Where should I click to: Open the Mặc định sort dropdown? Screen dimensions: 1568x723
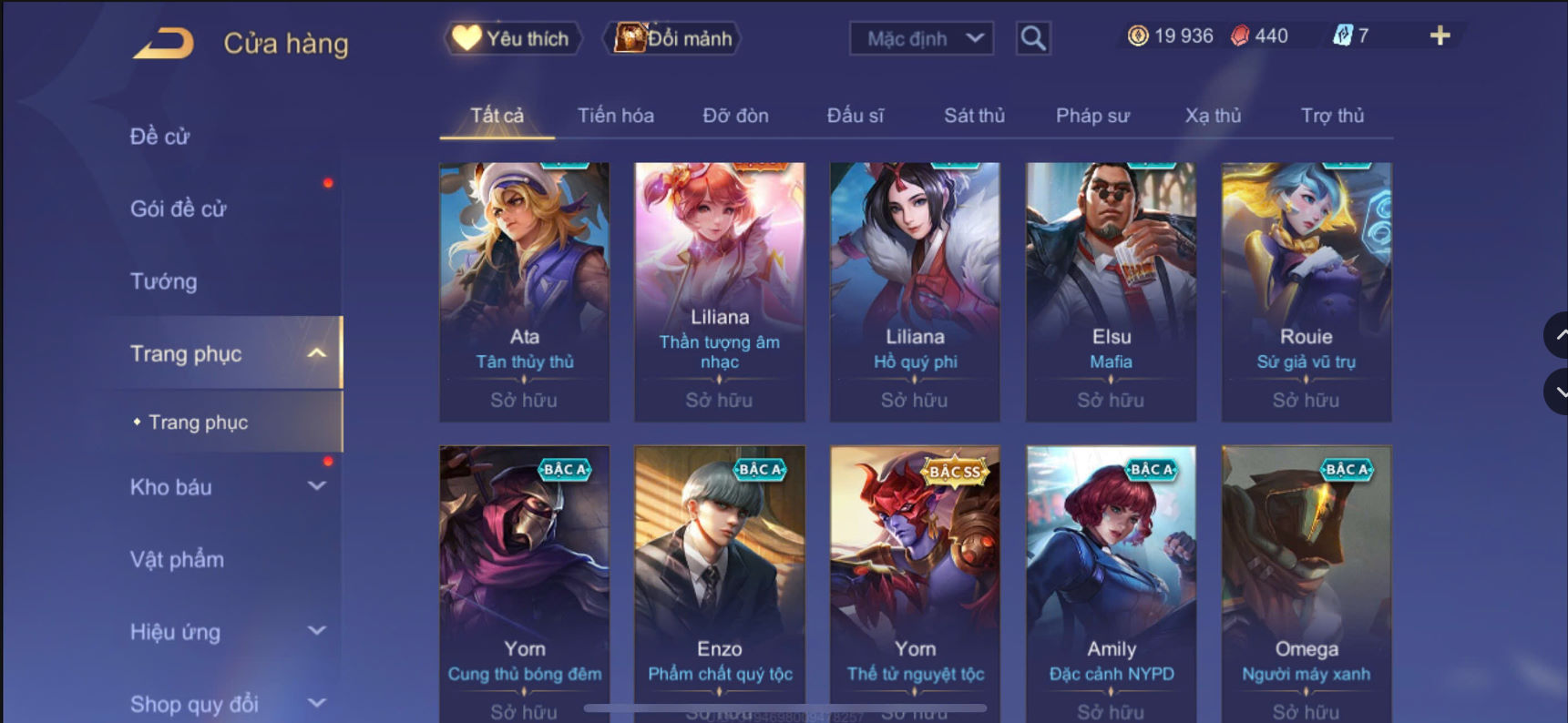[921, 38]
